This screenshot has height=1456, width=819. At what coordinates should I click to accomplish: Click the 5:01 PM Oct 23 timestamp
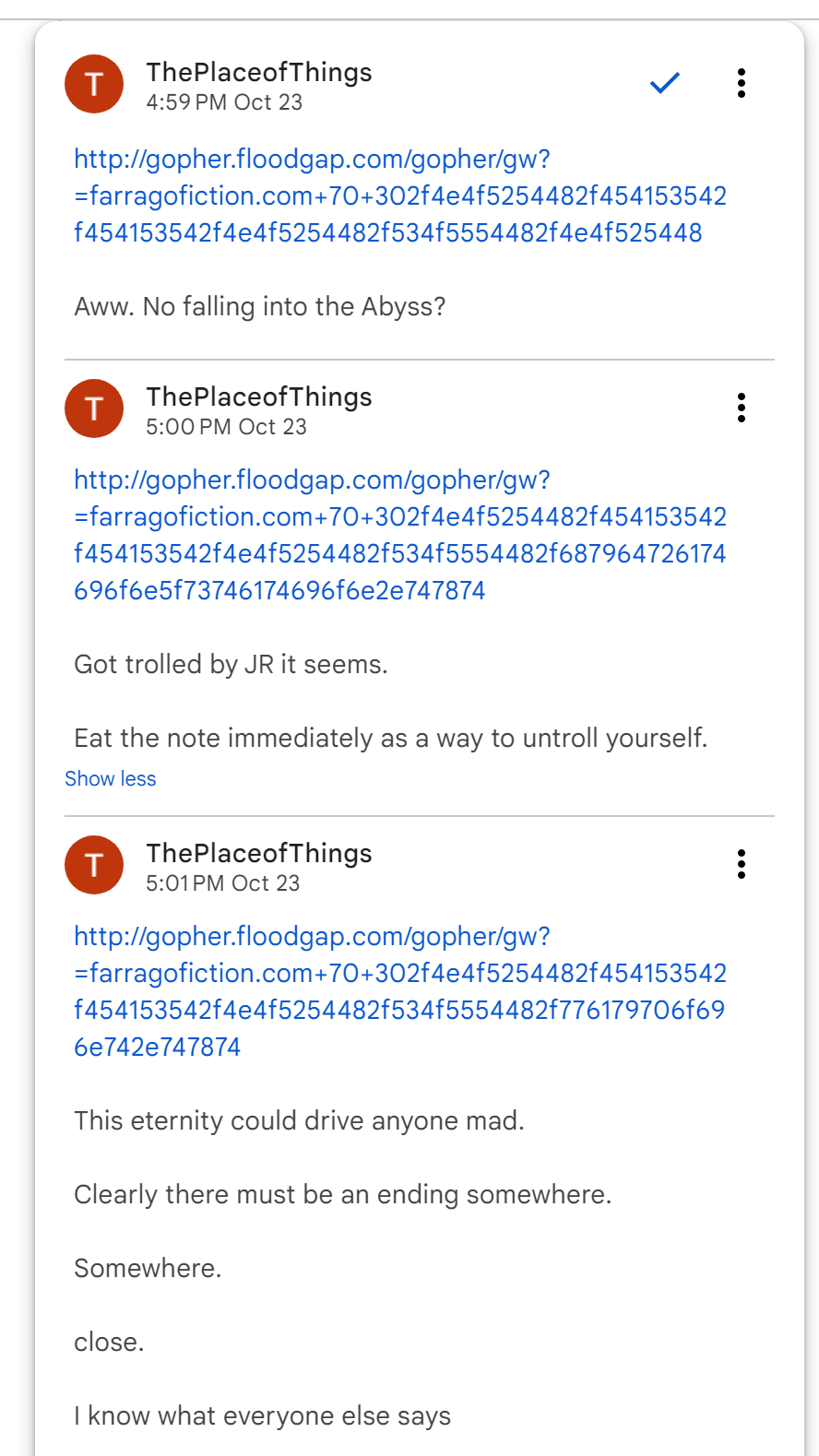[223, 883]
